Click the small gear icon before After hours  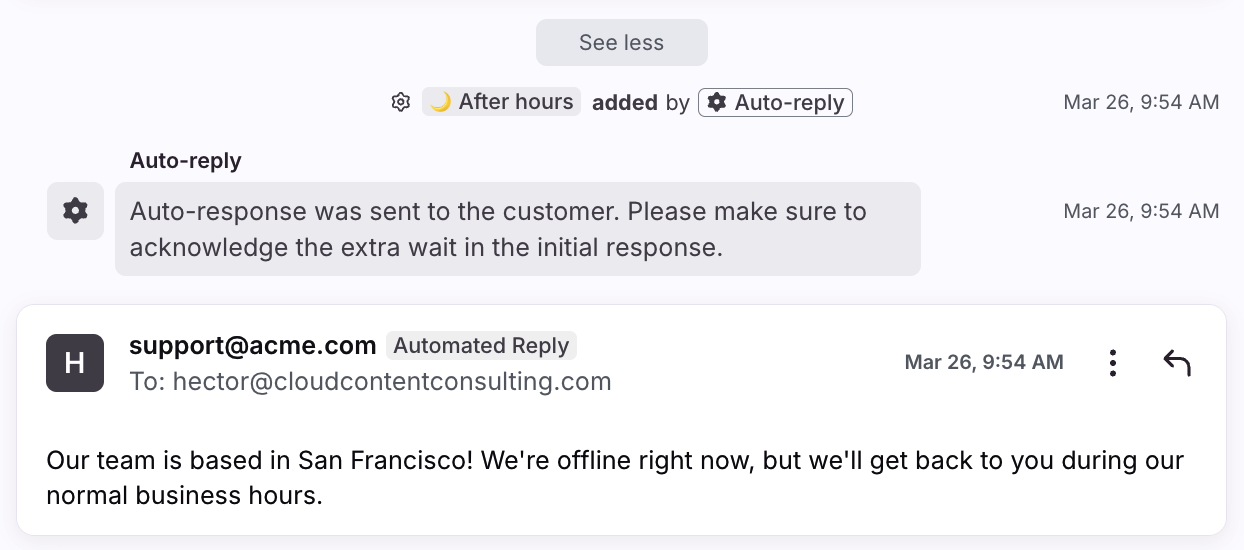401,102
